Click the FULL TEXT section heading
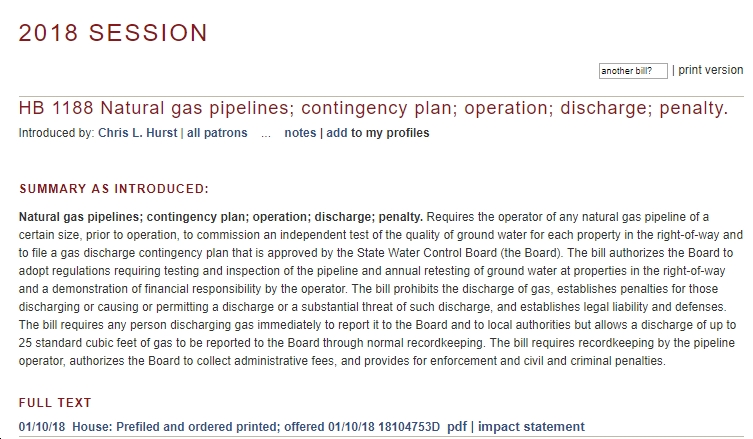Image resolution: width=753 pixels, height=439 pixels. 55,402
